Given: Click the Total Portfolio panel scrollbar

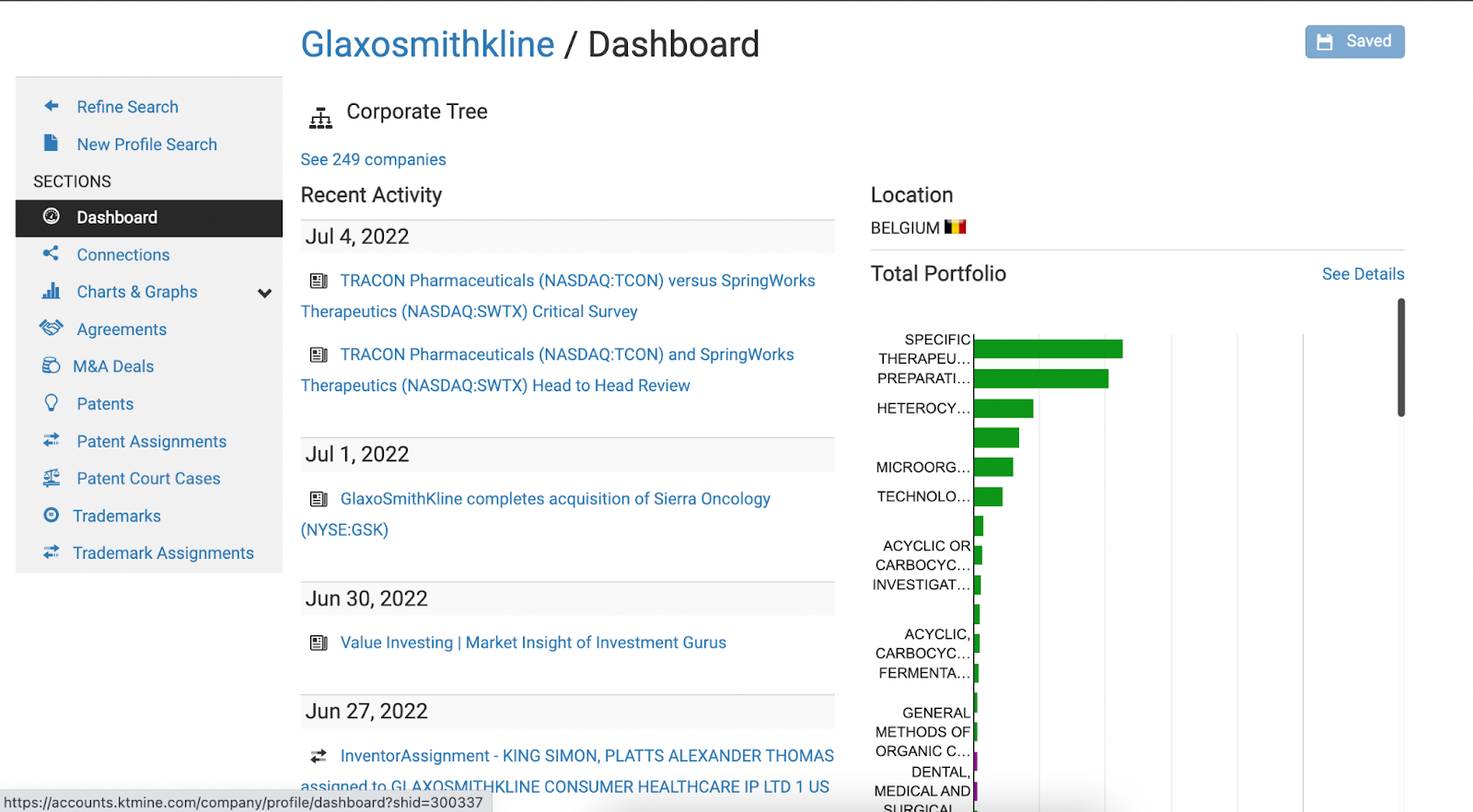Looking at the screenshot, I should (x=1401, y=357).
